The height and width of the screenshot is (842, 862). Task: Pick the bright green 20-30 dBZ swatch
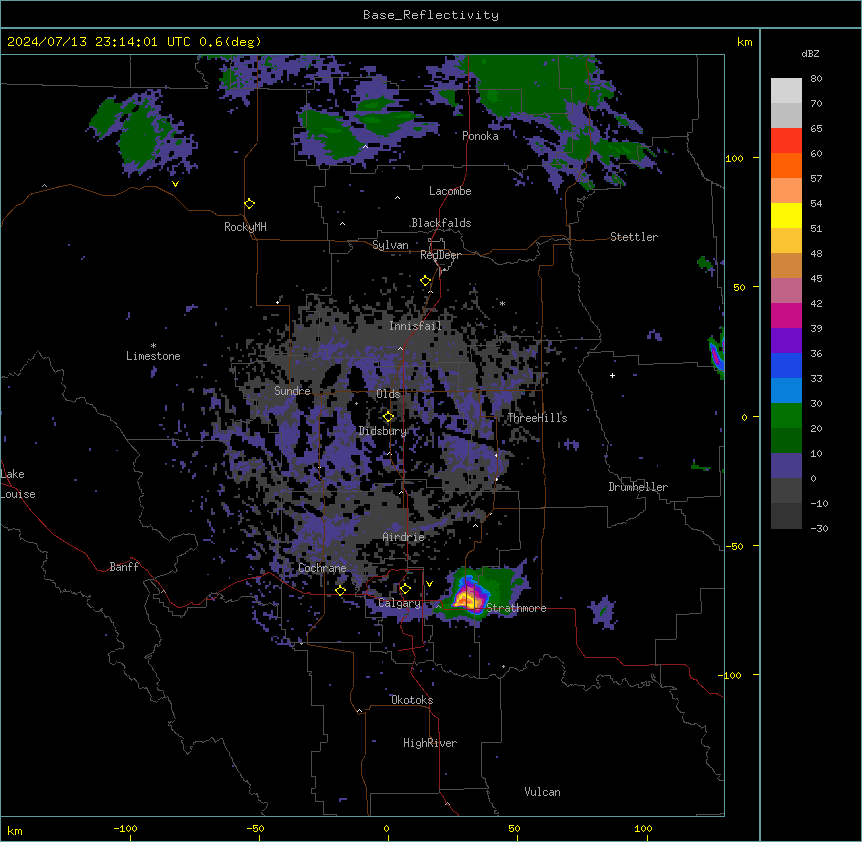tap(786, 416)
